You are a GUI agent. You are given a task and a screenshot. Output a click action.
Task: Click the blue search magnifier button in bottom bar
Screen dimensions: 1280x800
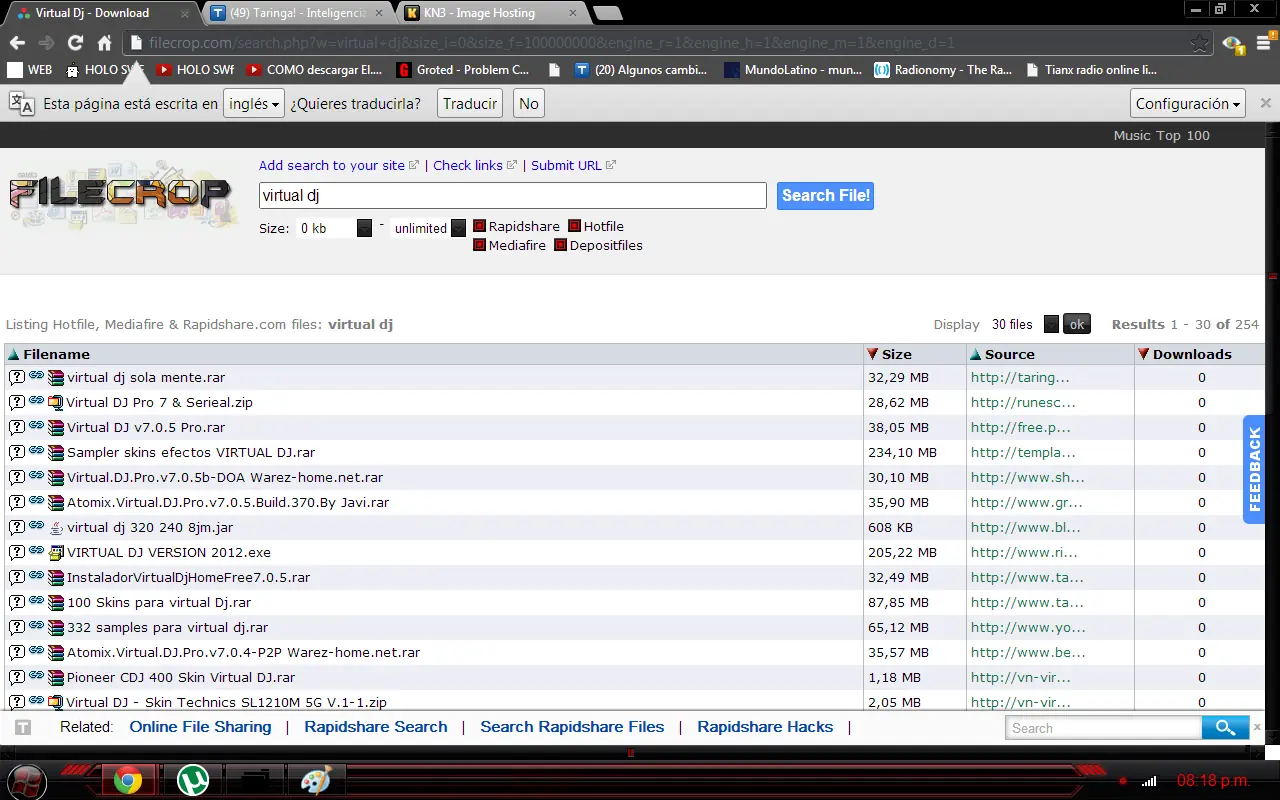(1225, 728)
